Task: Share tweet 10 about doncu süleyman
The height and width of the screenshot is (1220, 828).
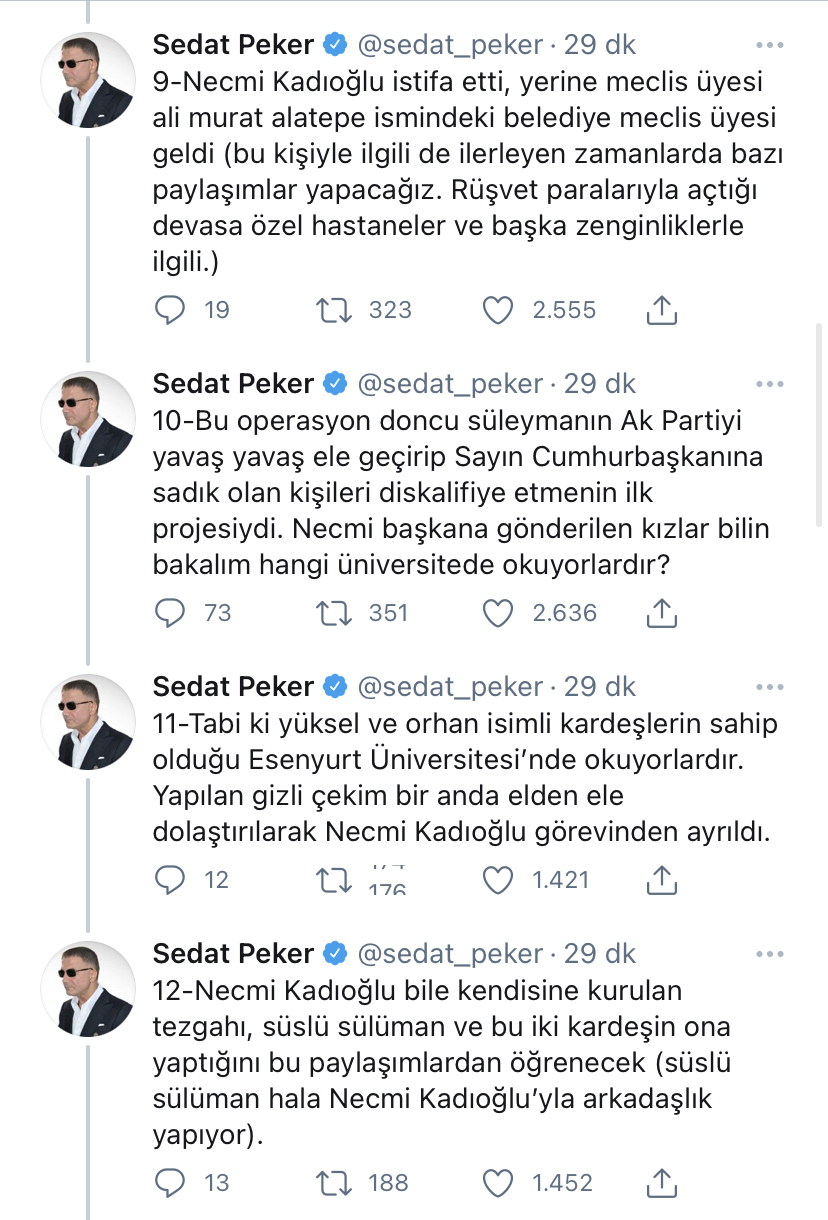Action: [662, 612]
